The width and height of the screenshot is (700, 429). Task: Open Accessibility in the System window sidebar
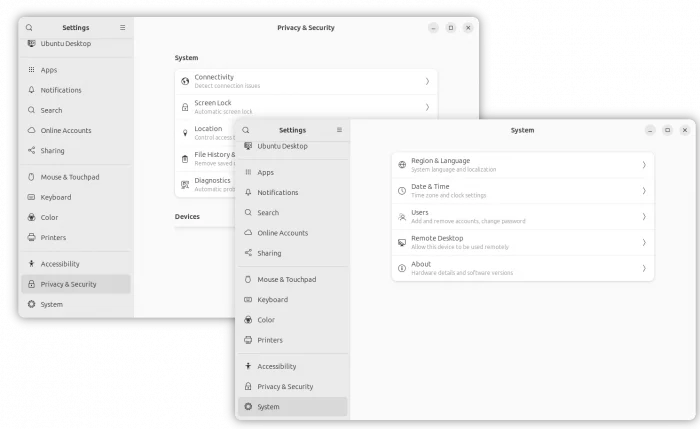pos(276,366)
